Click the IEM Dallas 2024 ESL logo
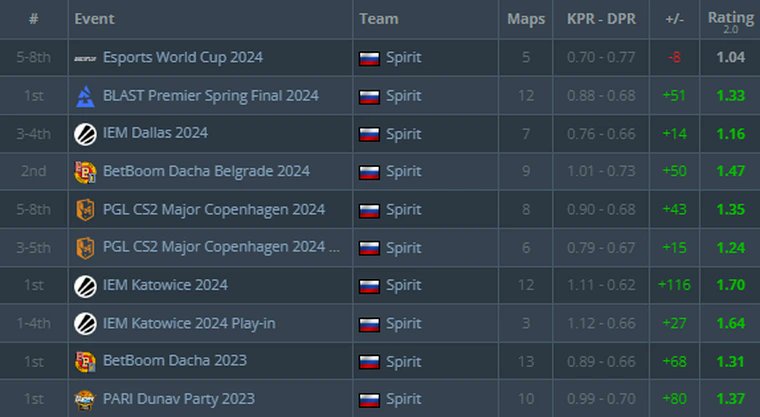 (85, 134)
